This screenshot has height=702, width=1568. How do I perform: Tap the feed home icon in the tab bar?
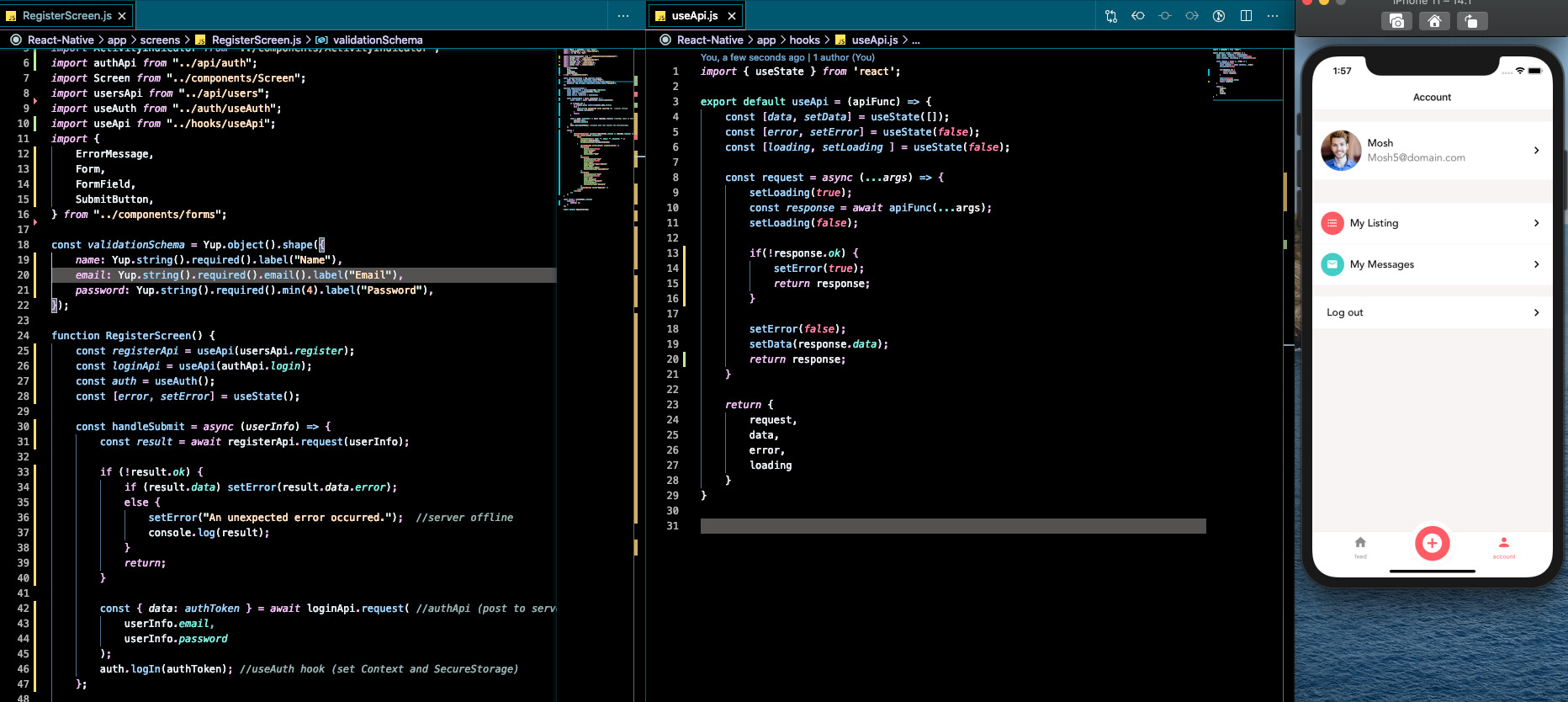pos(1360,545)
